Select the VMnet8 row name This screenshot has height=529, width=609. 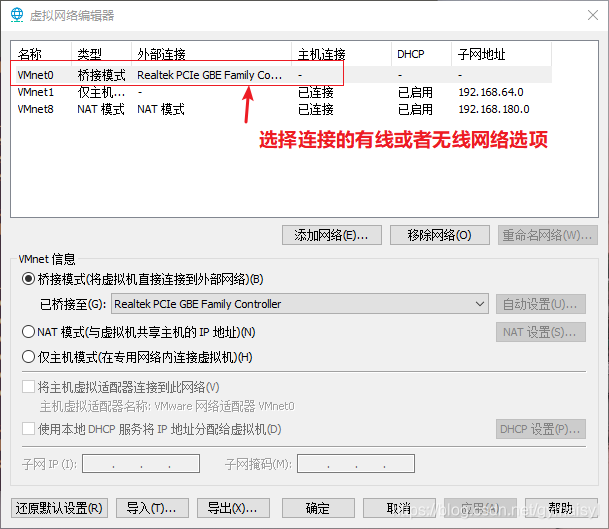coord(35,109)
